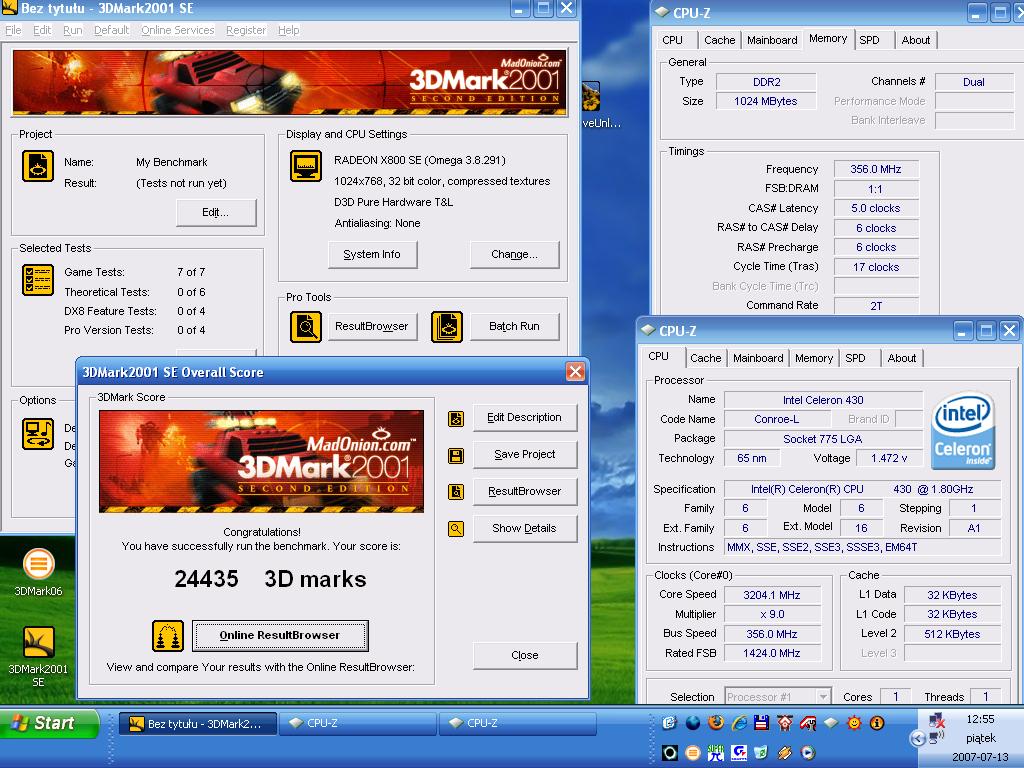Click the Gigabyte quick launch icon
The width and height of the screenshot is (1024, 768).
(739, 753)
